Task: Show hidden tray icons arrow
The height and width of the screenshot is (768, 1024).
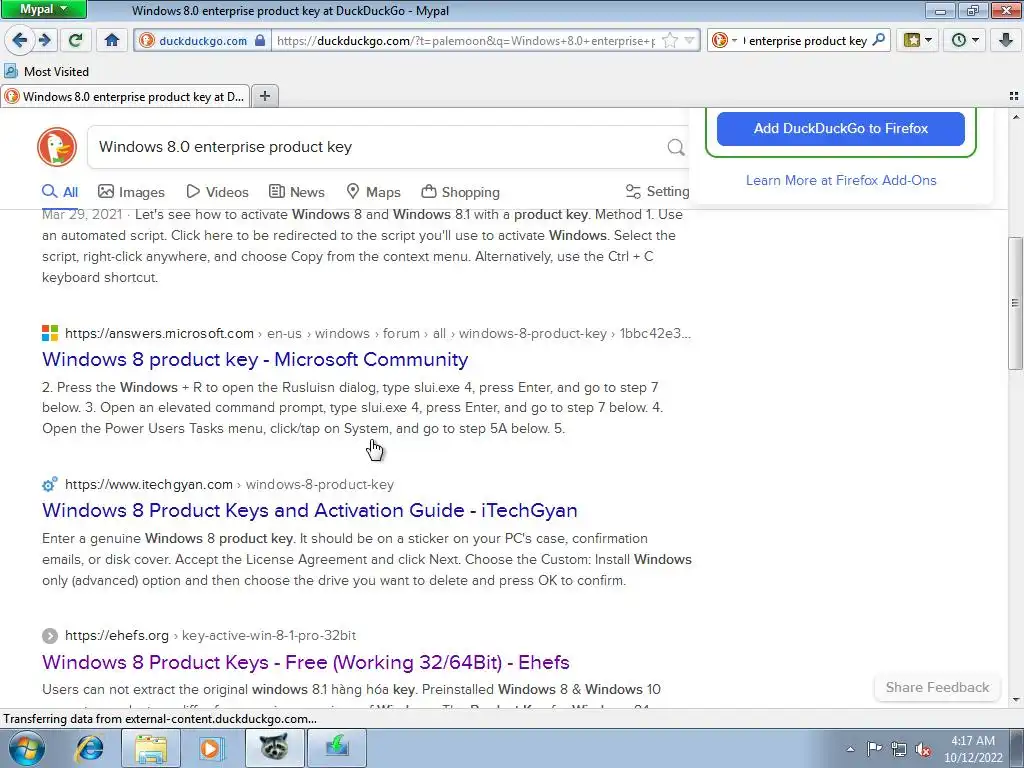Action: [850, 749]
